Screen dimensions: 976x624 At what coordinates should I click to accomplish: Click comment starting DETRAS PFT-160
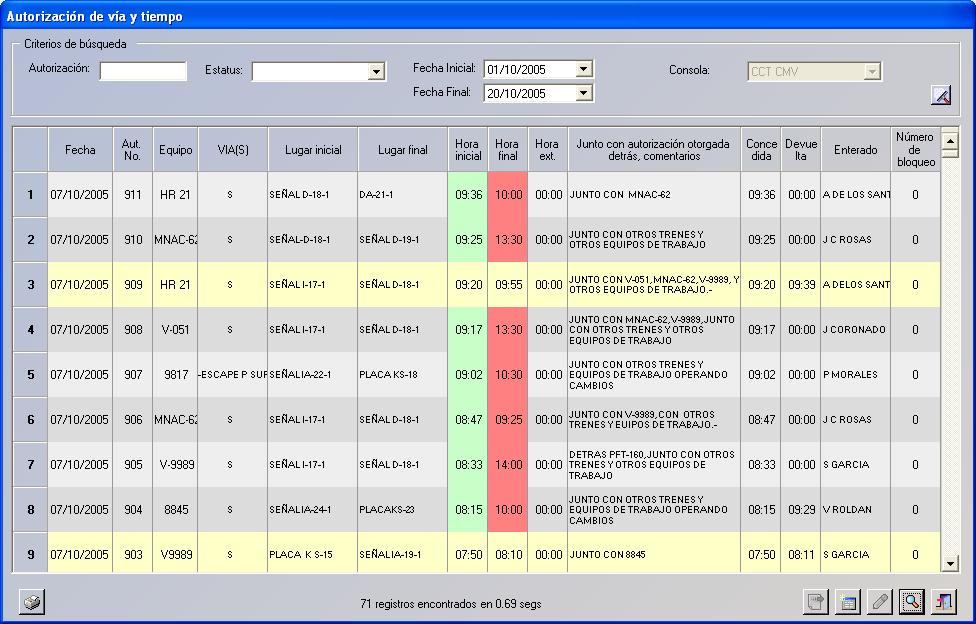click(652, 465)
